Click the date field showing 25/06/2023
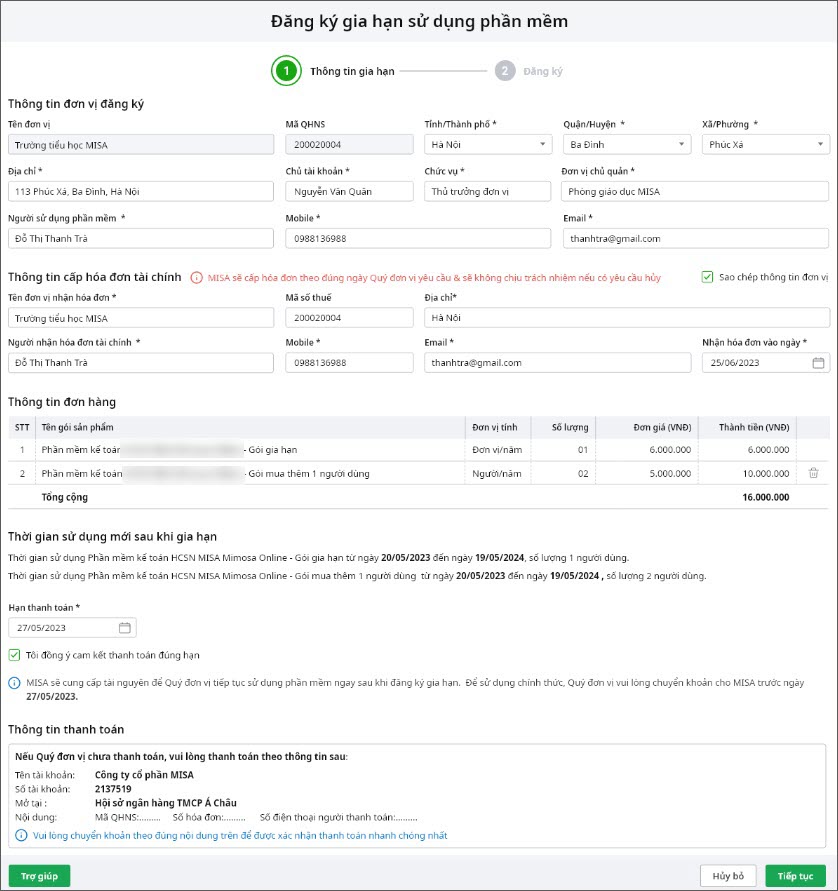This screenshot has height=891, width=838. click(766, 363)
